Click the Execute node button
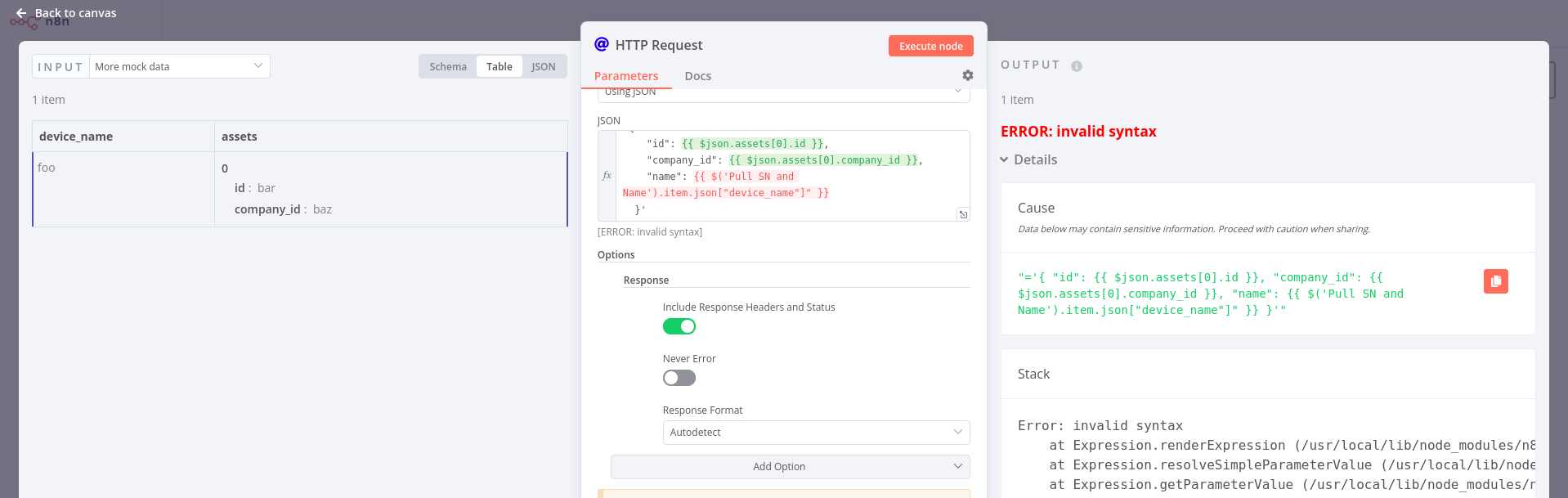1568x498 pixels. [x=930, y=46]
